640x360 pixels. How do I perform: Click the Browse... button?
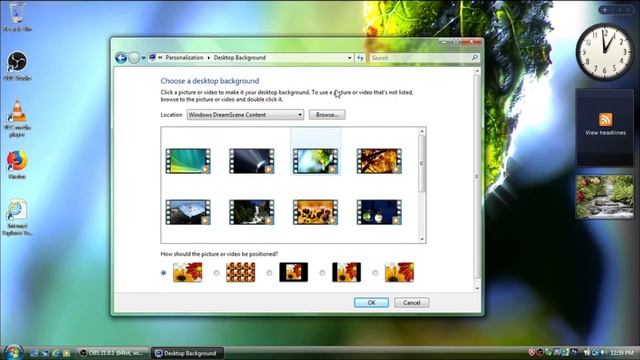coord(327,115)
